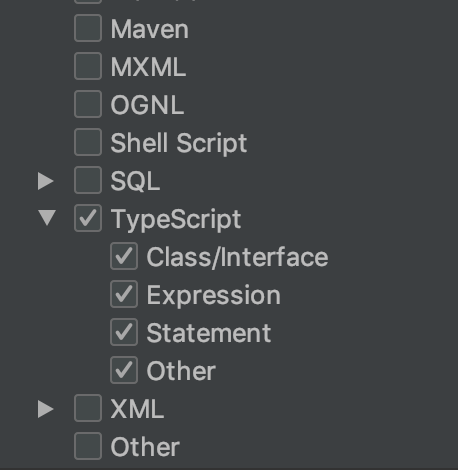Enable the bottom Other checkbox

point(88,446)
